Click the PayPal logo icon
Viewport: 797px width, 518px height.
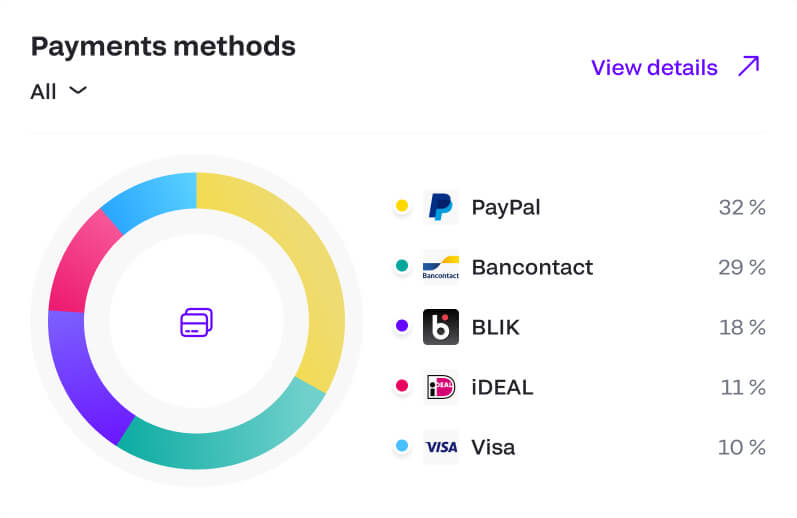coord(440,207)
